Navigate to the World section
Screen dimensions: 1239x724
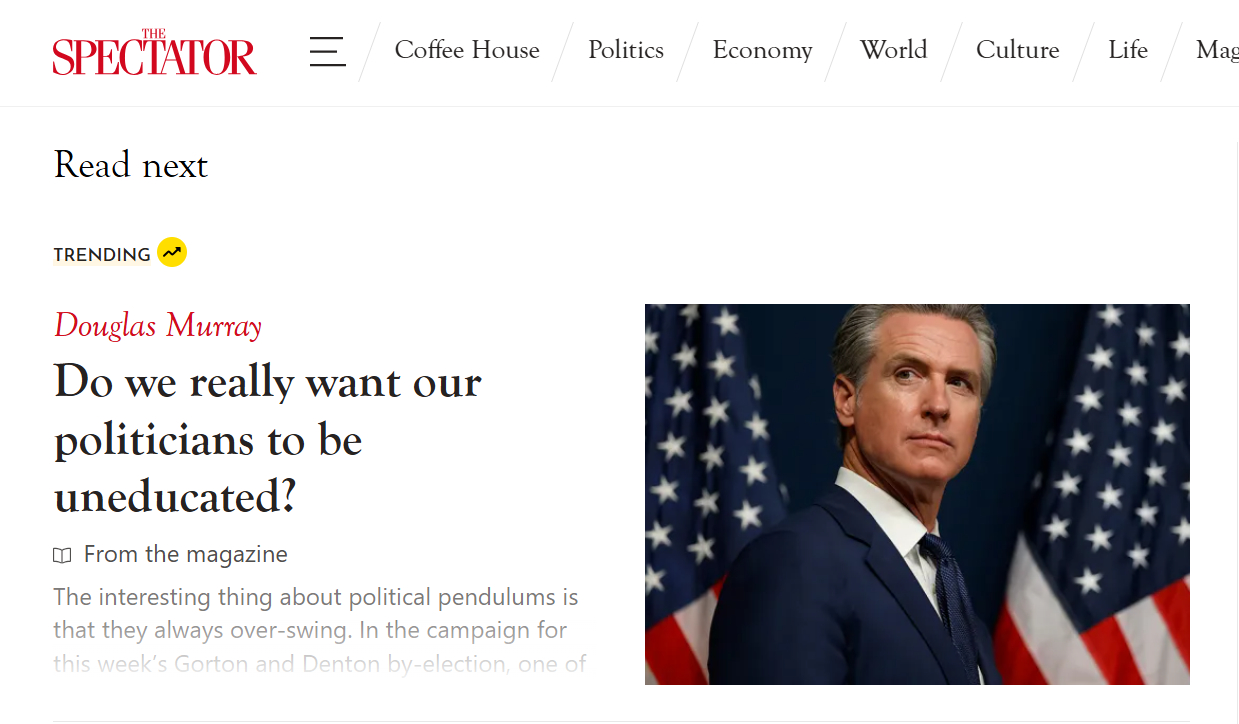pos(894,50)
